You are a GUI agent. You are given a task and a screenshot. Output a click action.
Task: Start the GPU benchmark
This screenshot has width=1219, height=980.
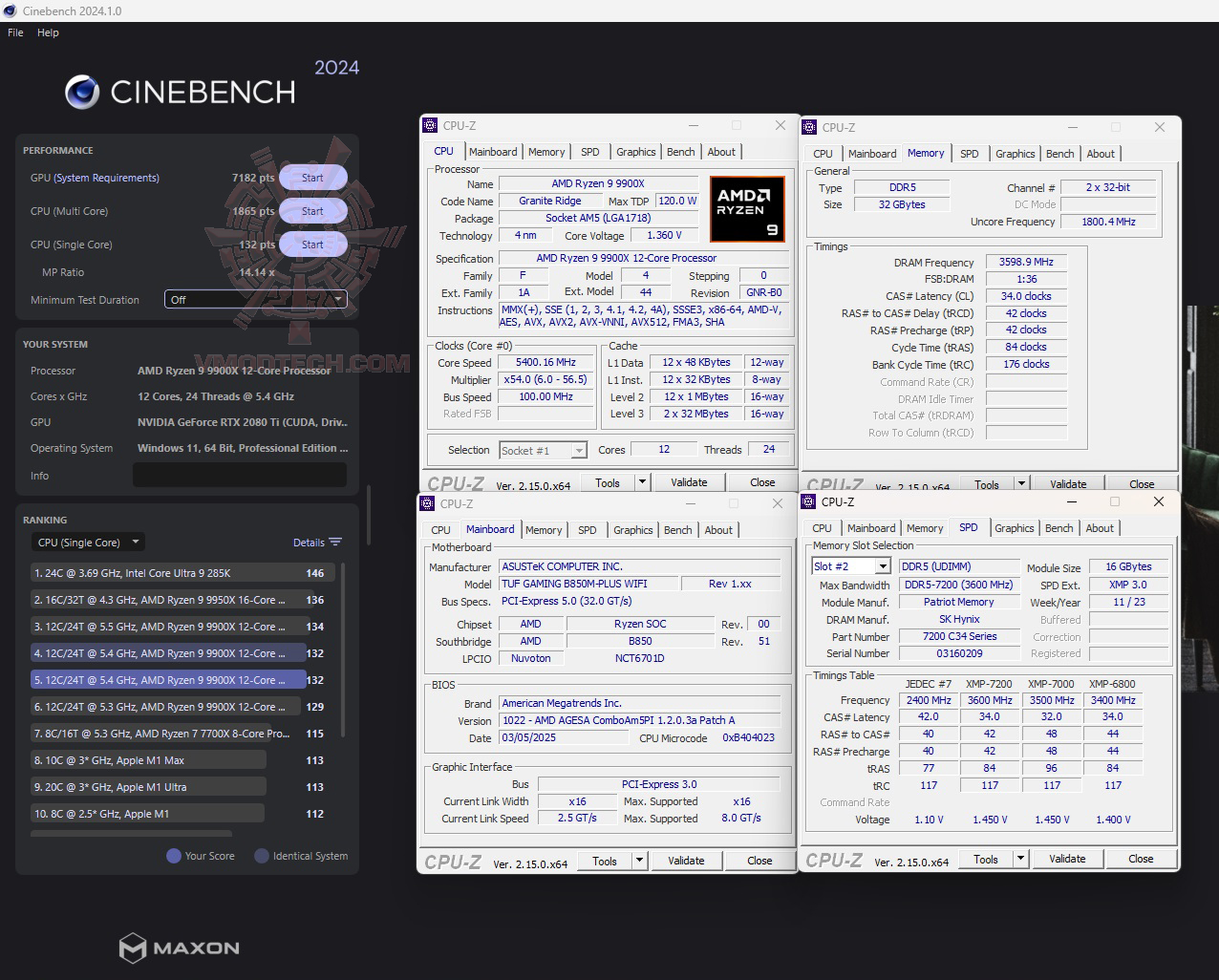tap(312, 178)
